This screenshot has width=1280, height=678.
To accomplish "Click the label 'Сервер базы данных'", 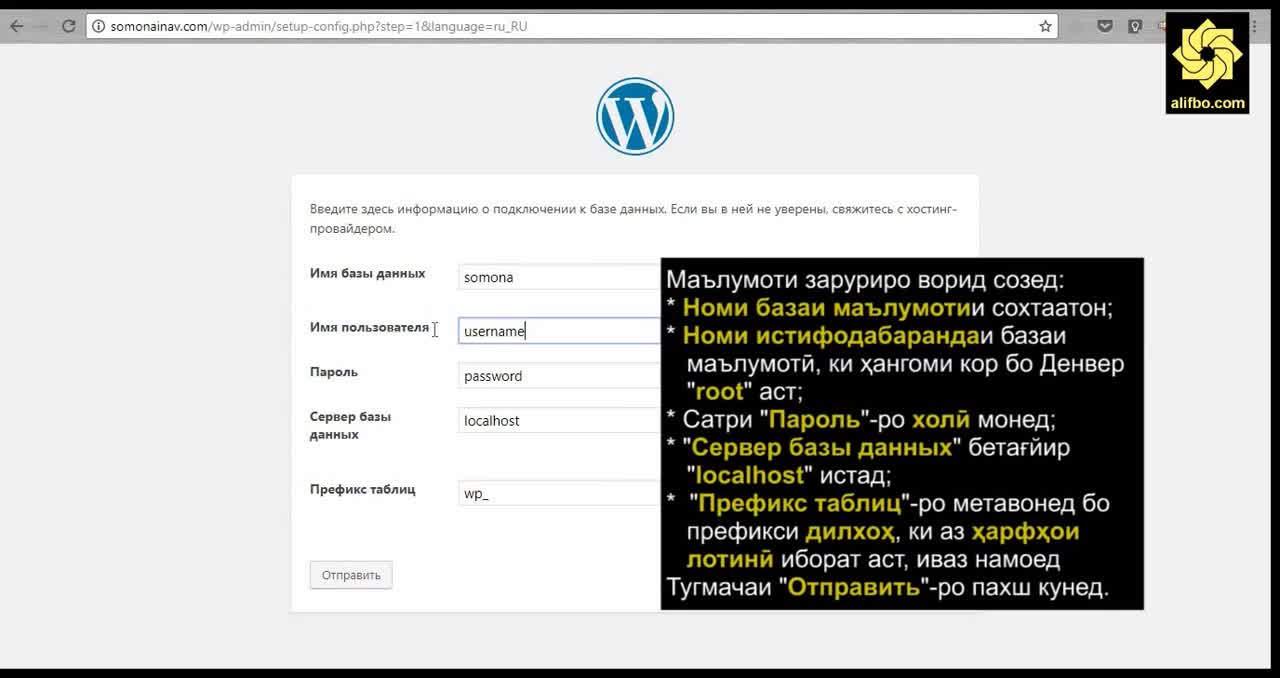I will coord(350,425).
